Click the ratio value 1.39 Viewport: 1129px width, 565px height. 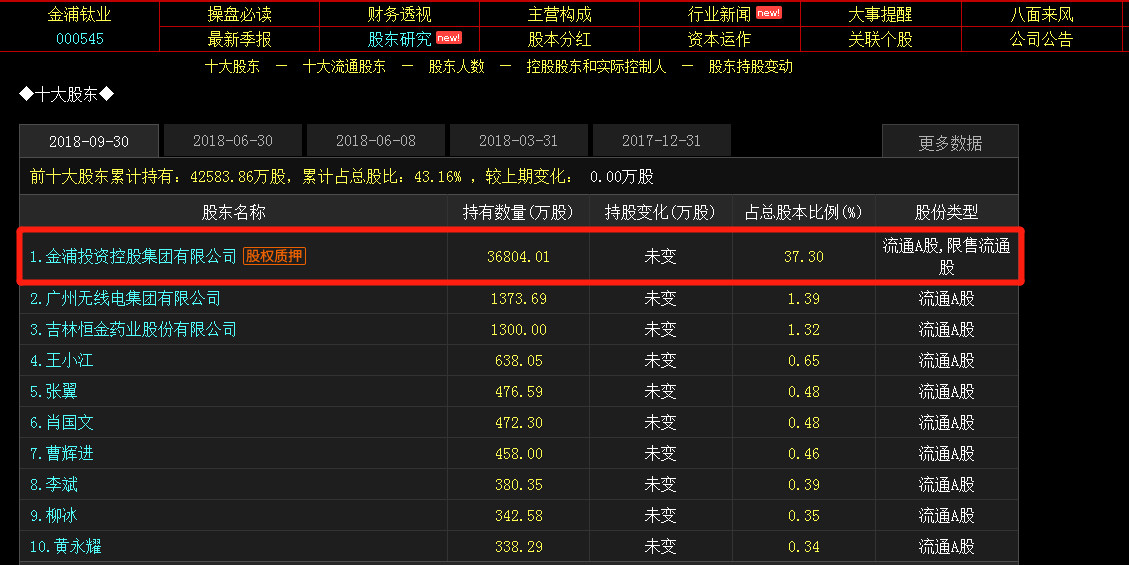pyautogui.click(x=804, y=299)
